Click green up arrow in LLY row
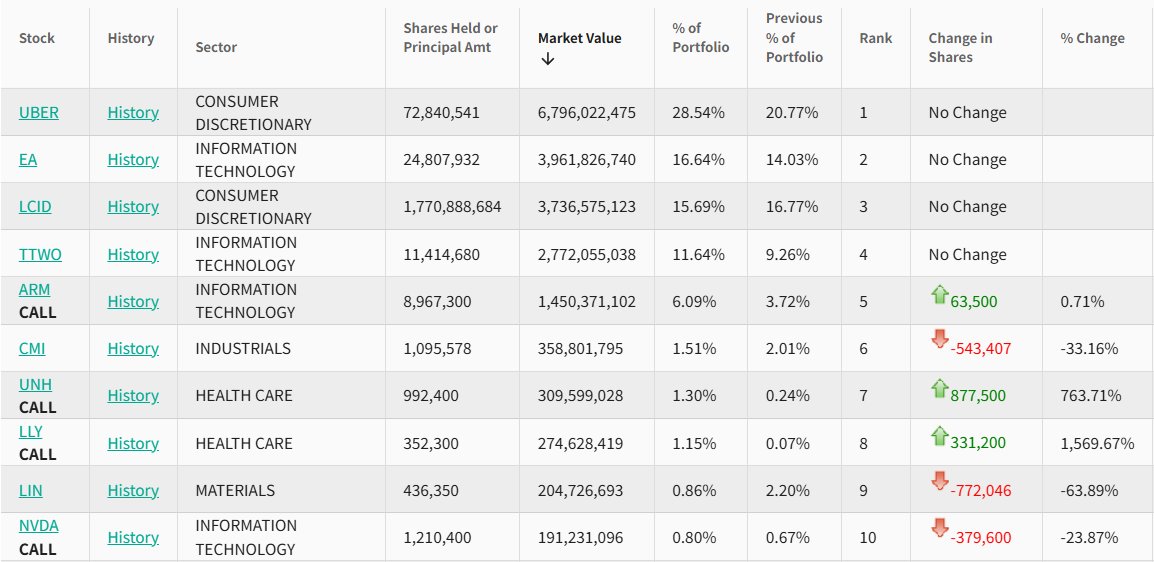Image resolution: width=1154 pixels, height=562 pixels. [938, 435]
